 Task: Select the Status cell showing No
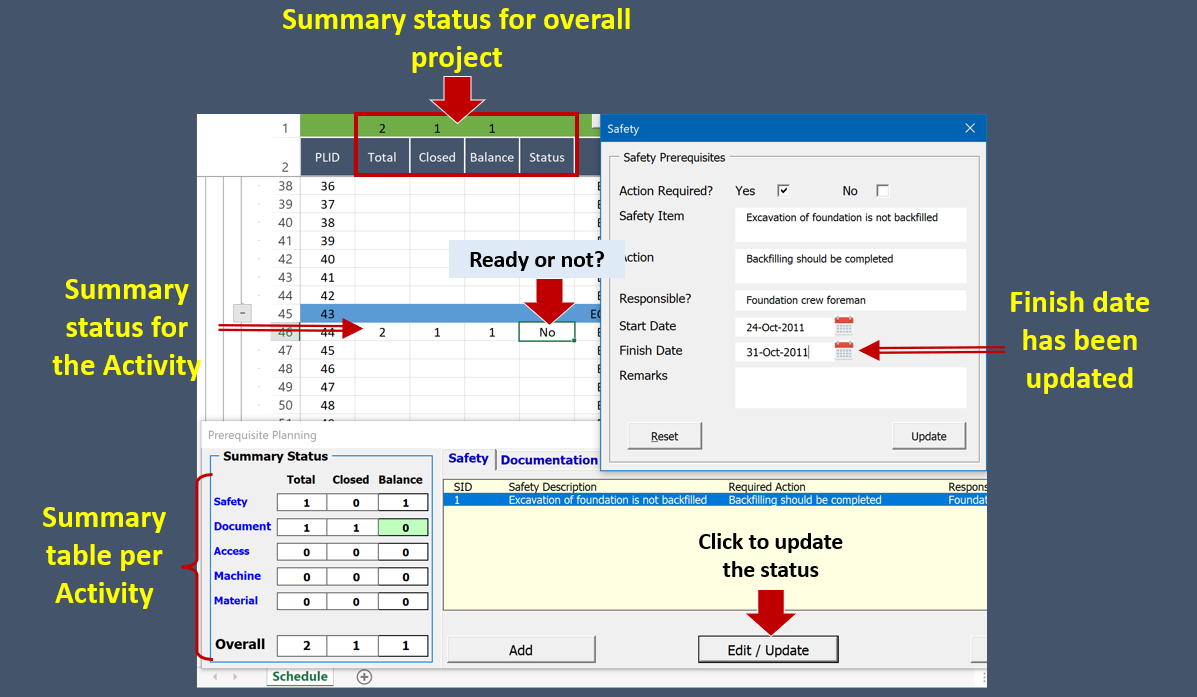coord(547,332)
